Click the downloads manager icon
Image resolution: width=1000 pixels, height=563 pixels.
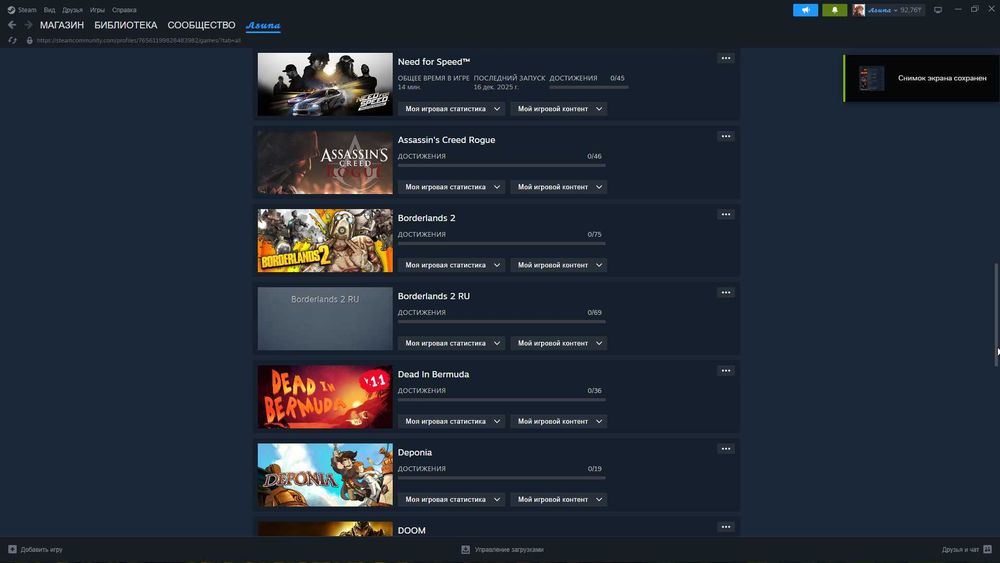tap(466, 549)
